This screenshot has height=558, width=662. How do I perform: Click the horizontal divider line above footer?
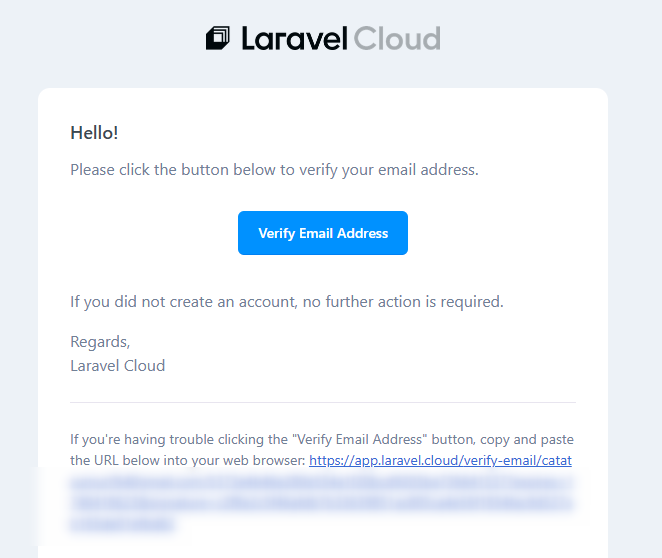pyautogui.click(x=323, y=403)
